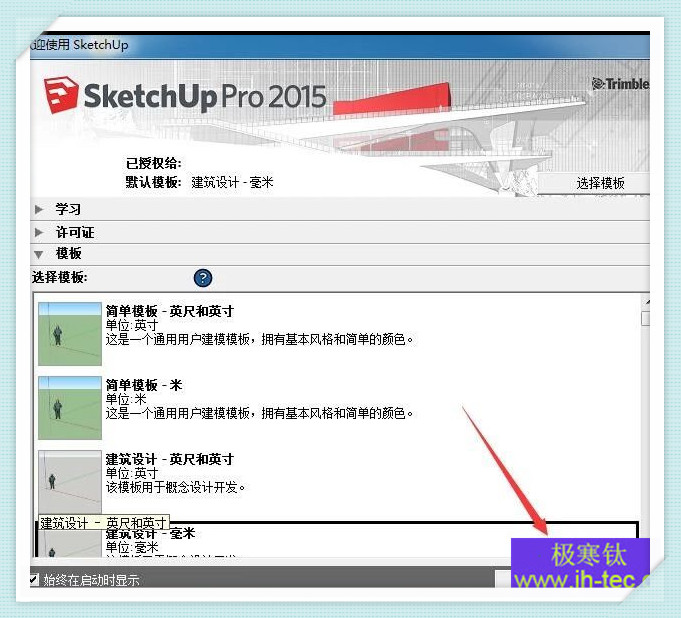Select thumbnail of 简单模板 - 米
The image size is (681, 618).
[x=70, y=408]
